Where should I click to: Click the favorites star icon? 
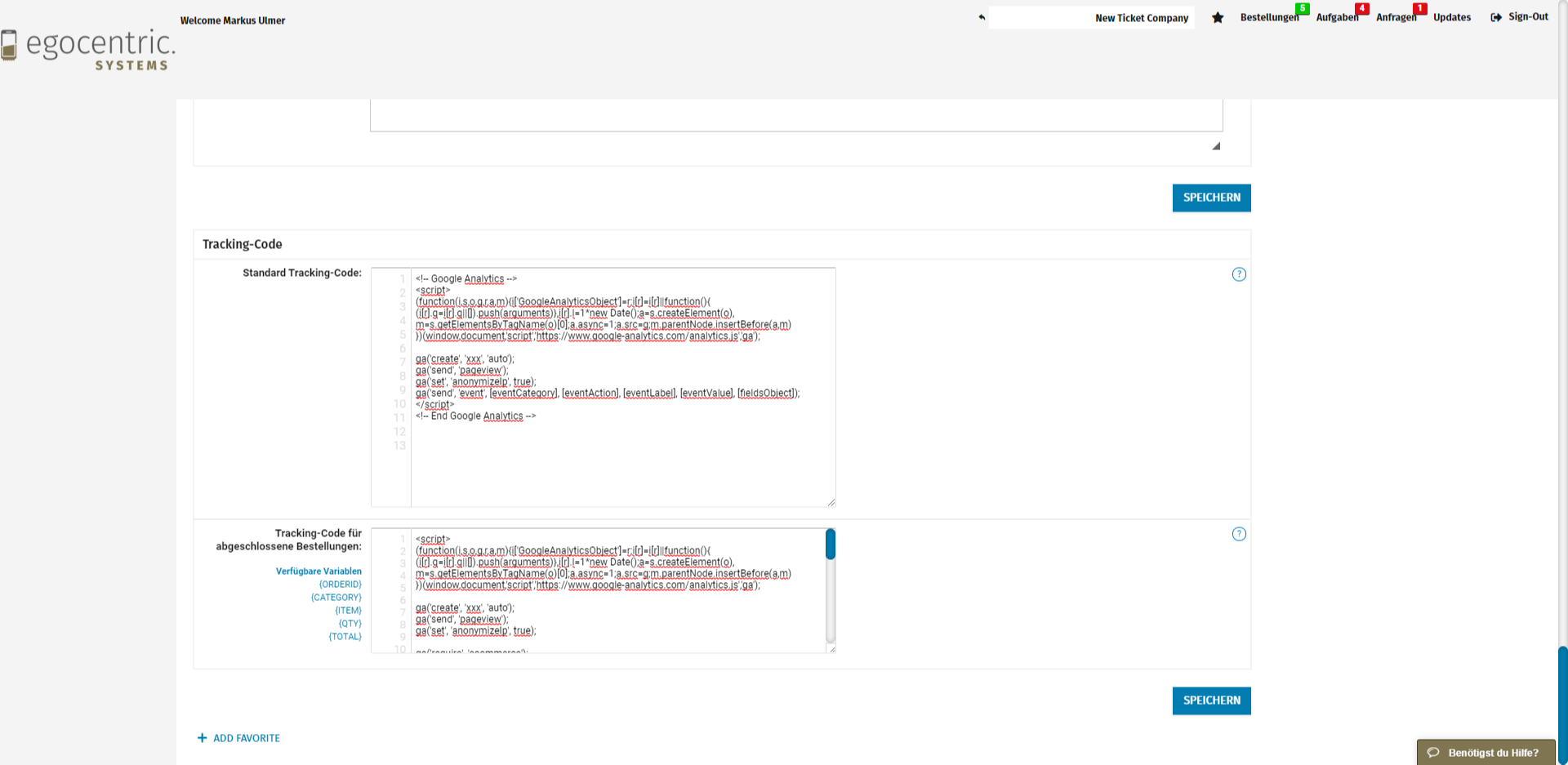[1218, 17]
